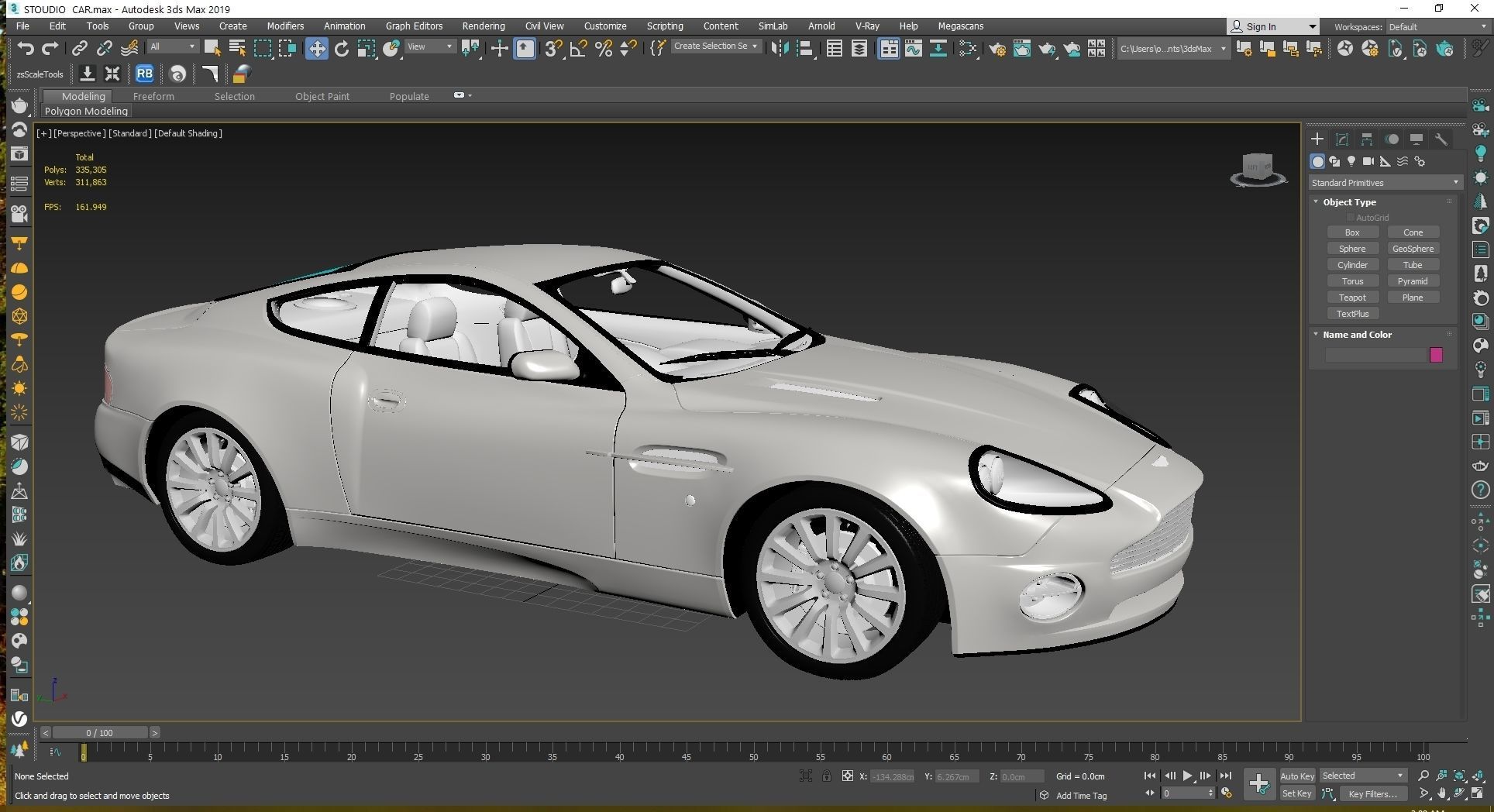Open Select by Name list
Viewport: 1494px width, 812px height.
coord(237,48)
